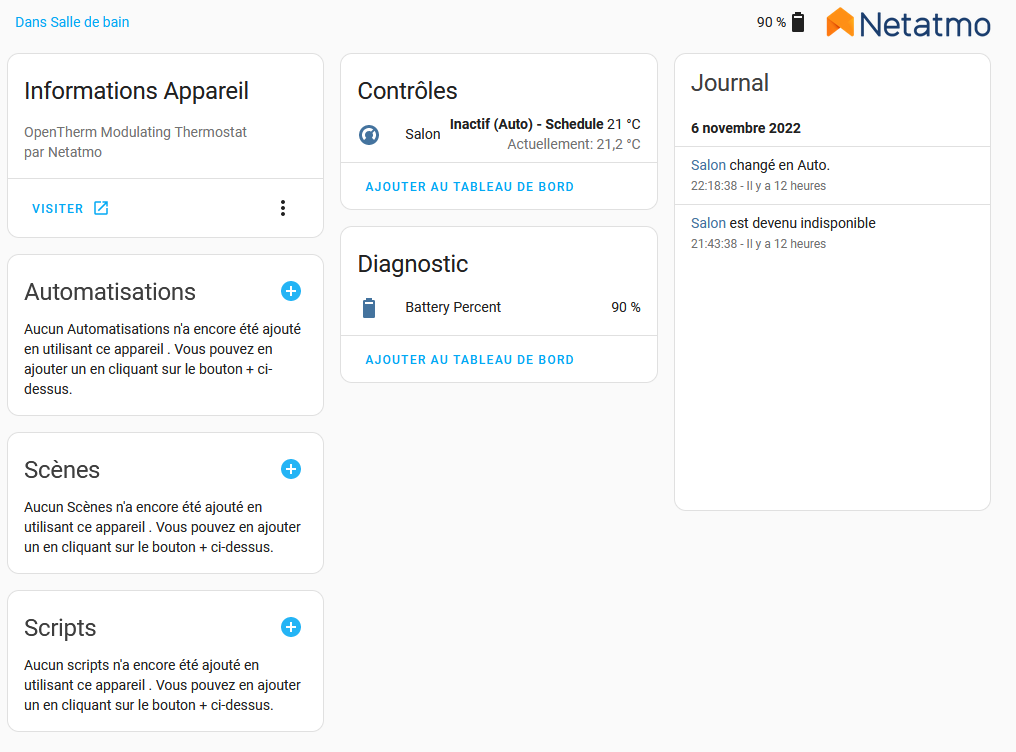Open the Dans Salle de bain area link

point(72,22)
